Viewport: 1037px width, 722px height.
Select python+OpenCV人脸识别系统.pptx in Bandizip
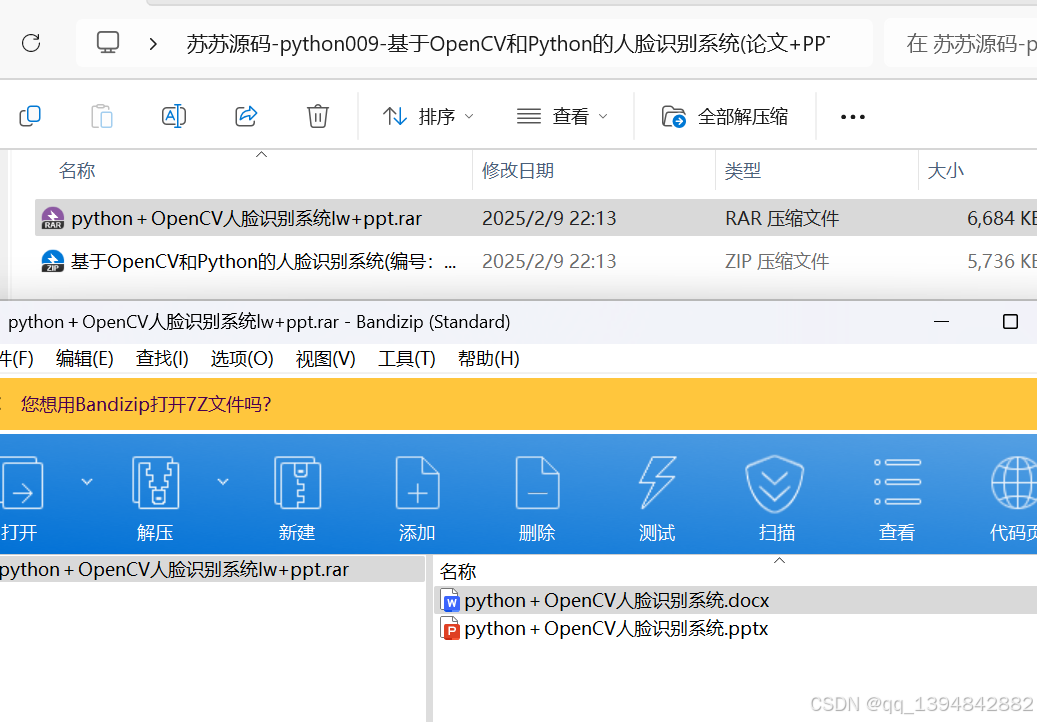(x=735, y=629)
